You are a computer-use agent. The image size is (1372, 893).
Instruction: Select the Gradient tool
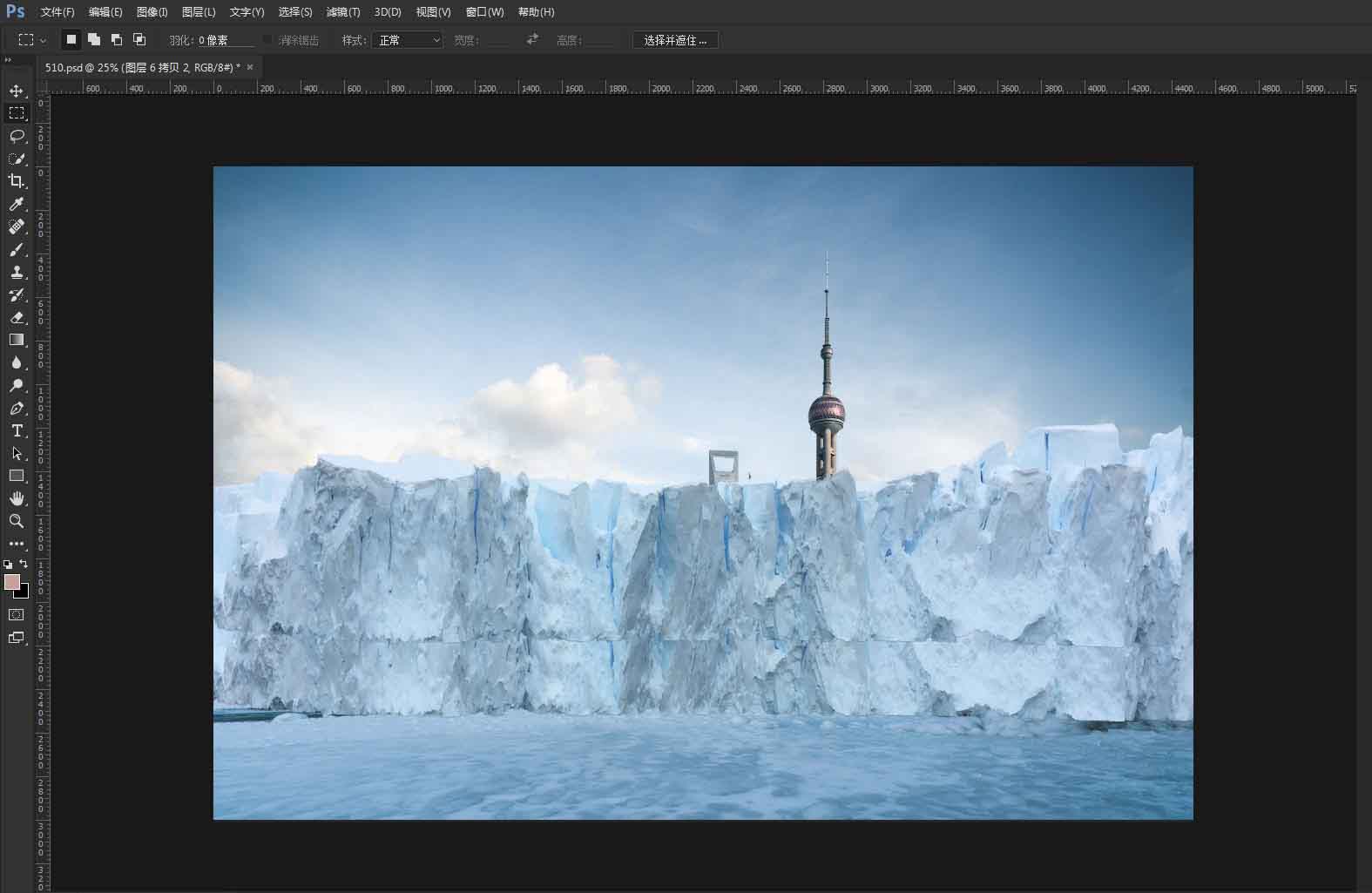pos(17,340)
